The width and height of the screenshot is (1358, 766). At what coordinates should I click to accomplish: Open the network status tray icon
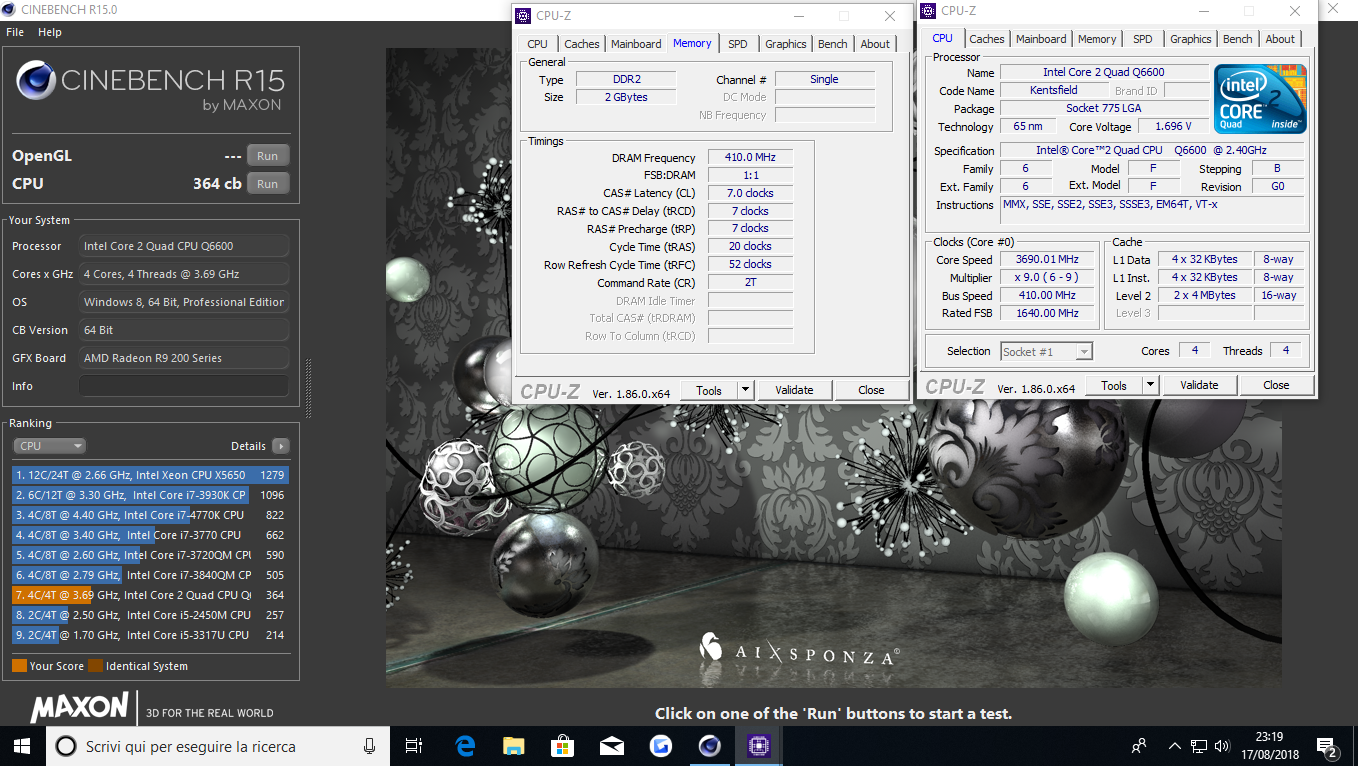click(1199, 746)
